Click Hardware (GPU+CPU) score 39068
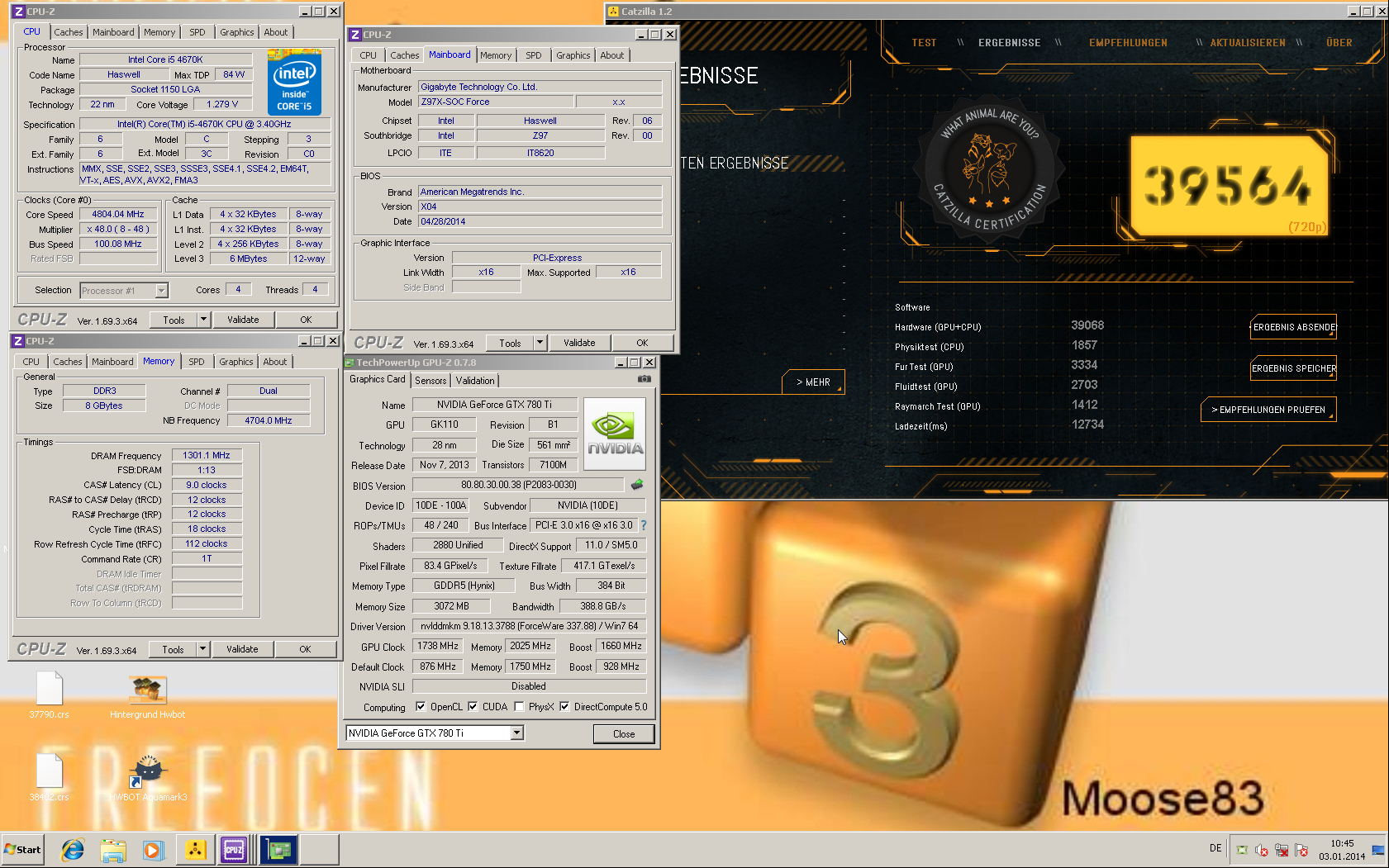The image size is (1389, 868). [1087, 325]
